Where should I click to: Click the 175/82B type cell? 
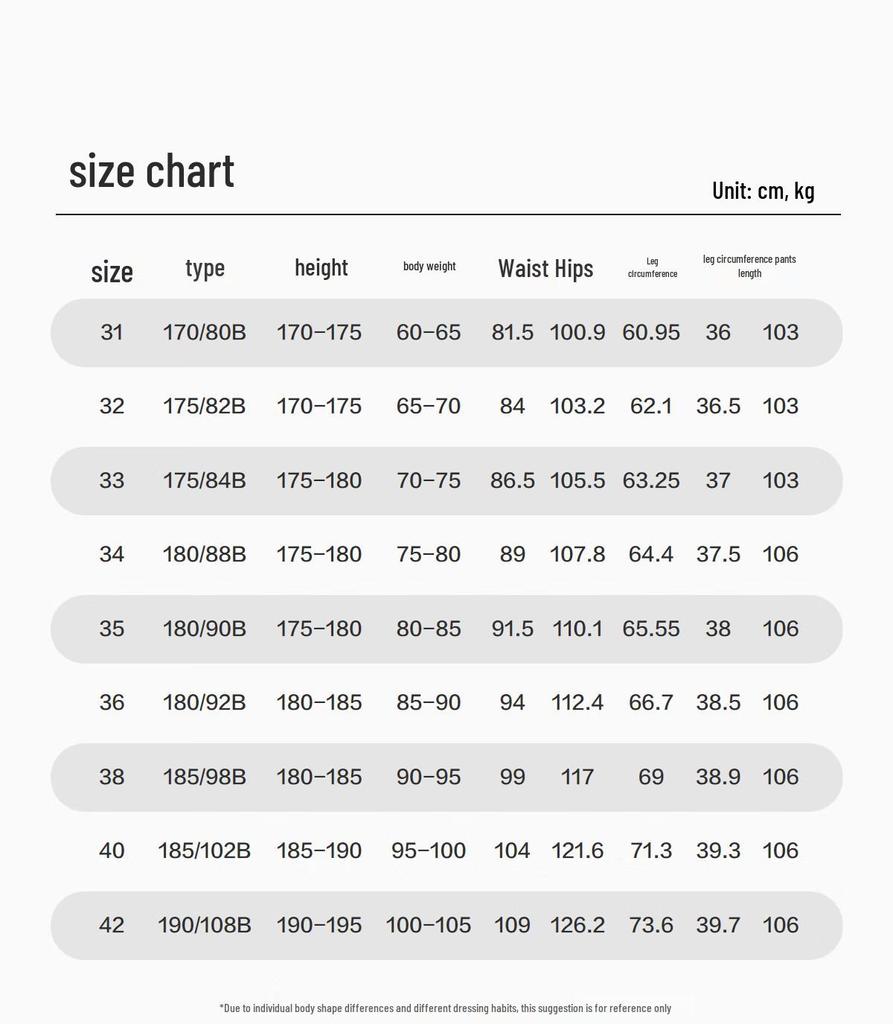pyautogui.click(x=204, y=406)
